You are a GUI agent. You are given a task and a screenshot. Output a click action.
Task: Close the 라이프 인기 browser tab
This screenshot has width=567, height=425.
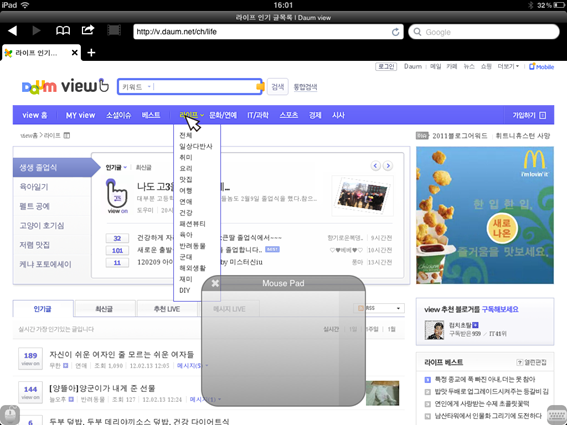(74, 53)
